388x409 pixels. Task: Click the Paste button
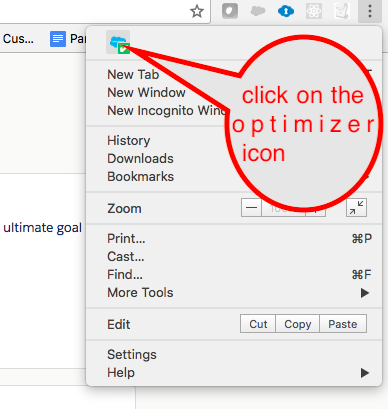coord(343,324)
